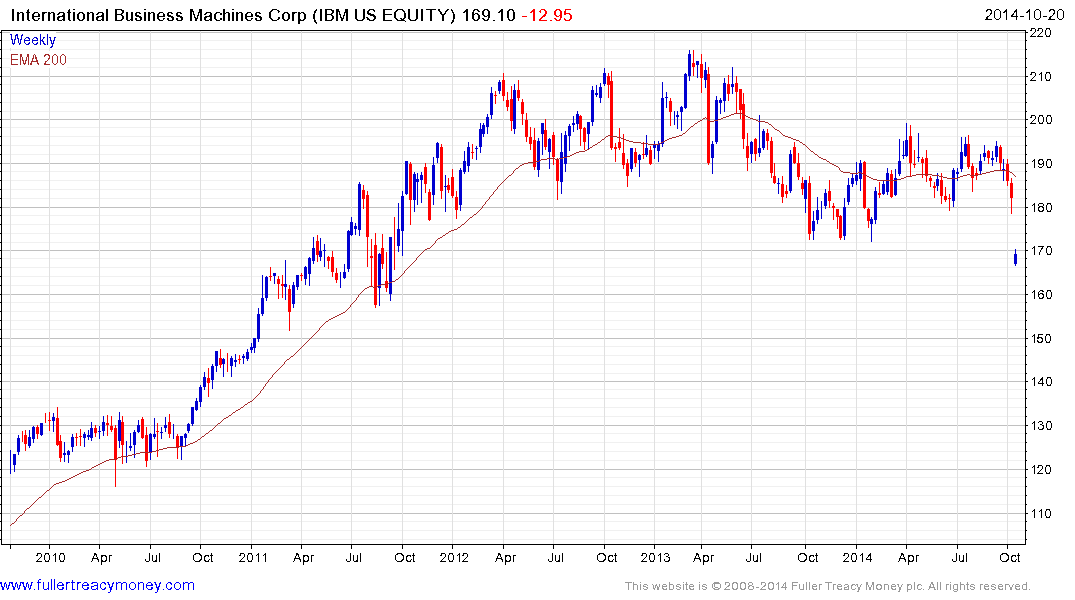Click the EMA 200 legend label

(38, 60)
